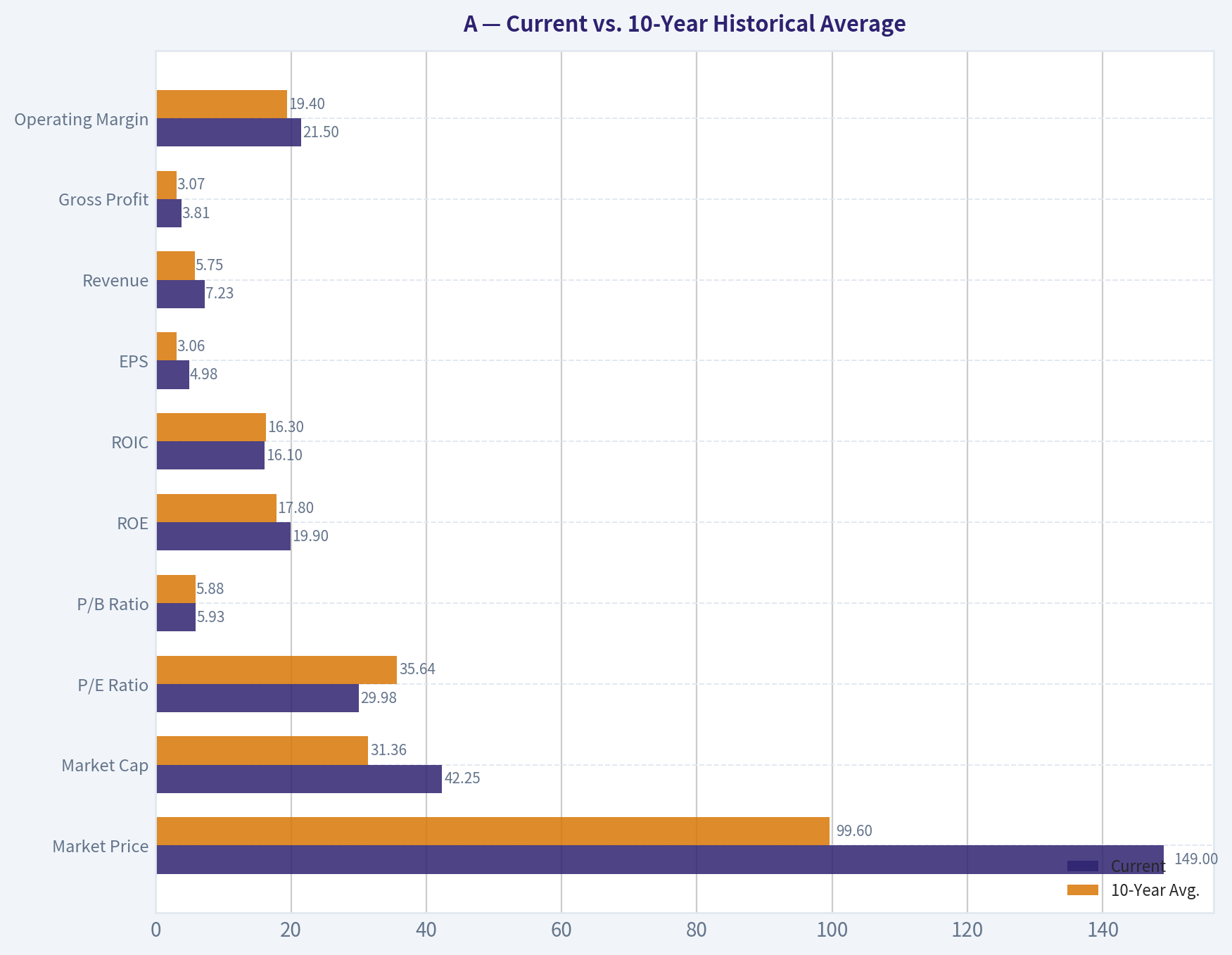Click the 16.10 value label
The height and width of the screenshot is (955, 1232).
pos(284,455)
